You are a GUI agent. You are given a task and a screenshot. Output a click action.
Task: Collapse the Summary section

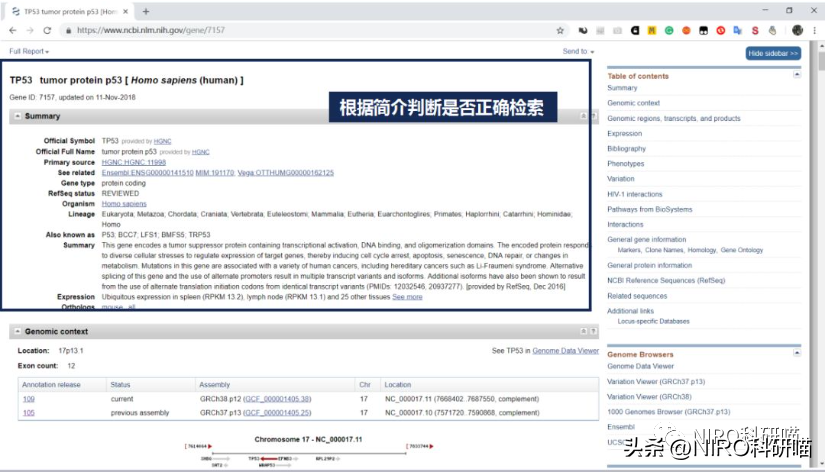click(x=17, y=116)
